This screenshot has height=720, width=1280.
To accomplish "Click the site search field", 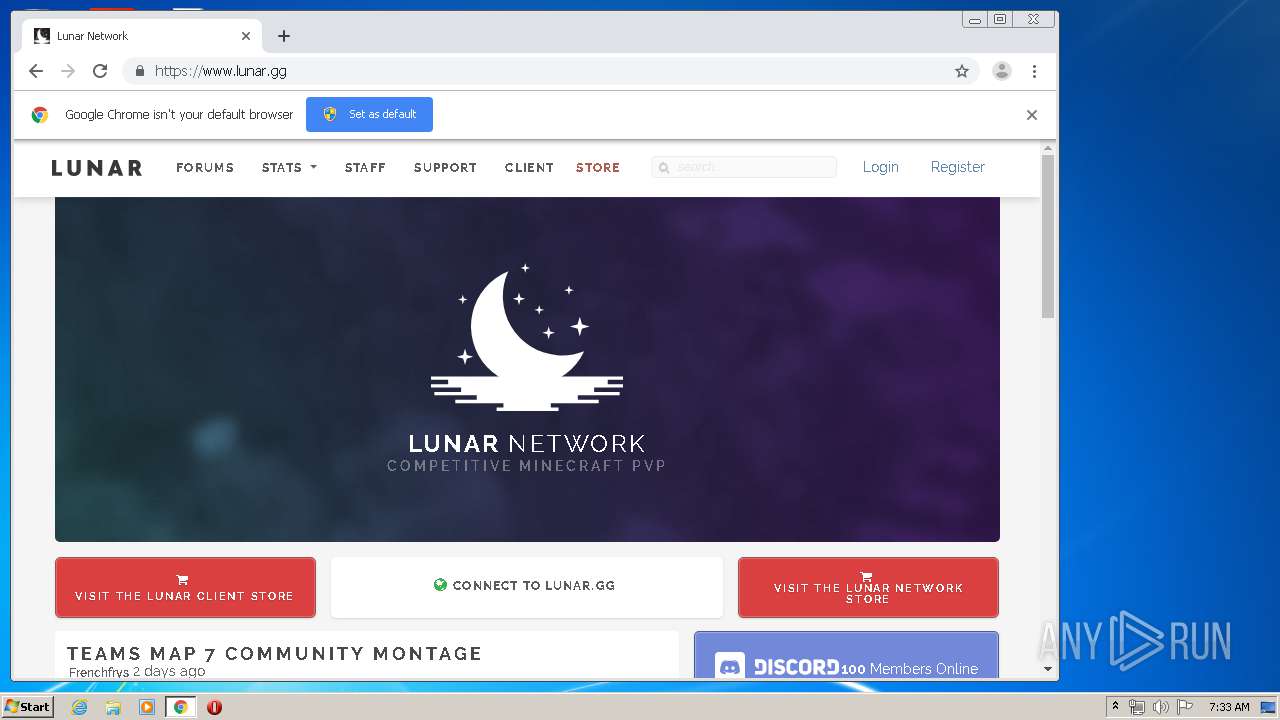I will 744,167.
